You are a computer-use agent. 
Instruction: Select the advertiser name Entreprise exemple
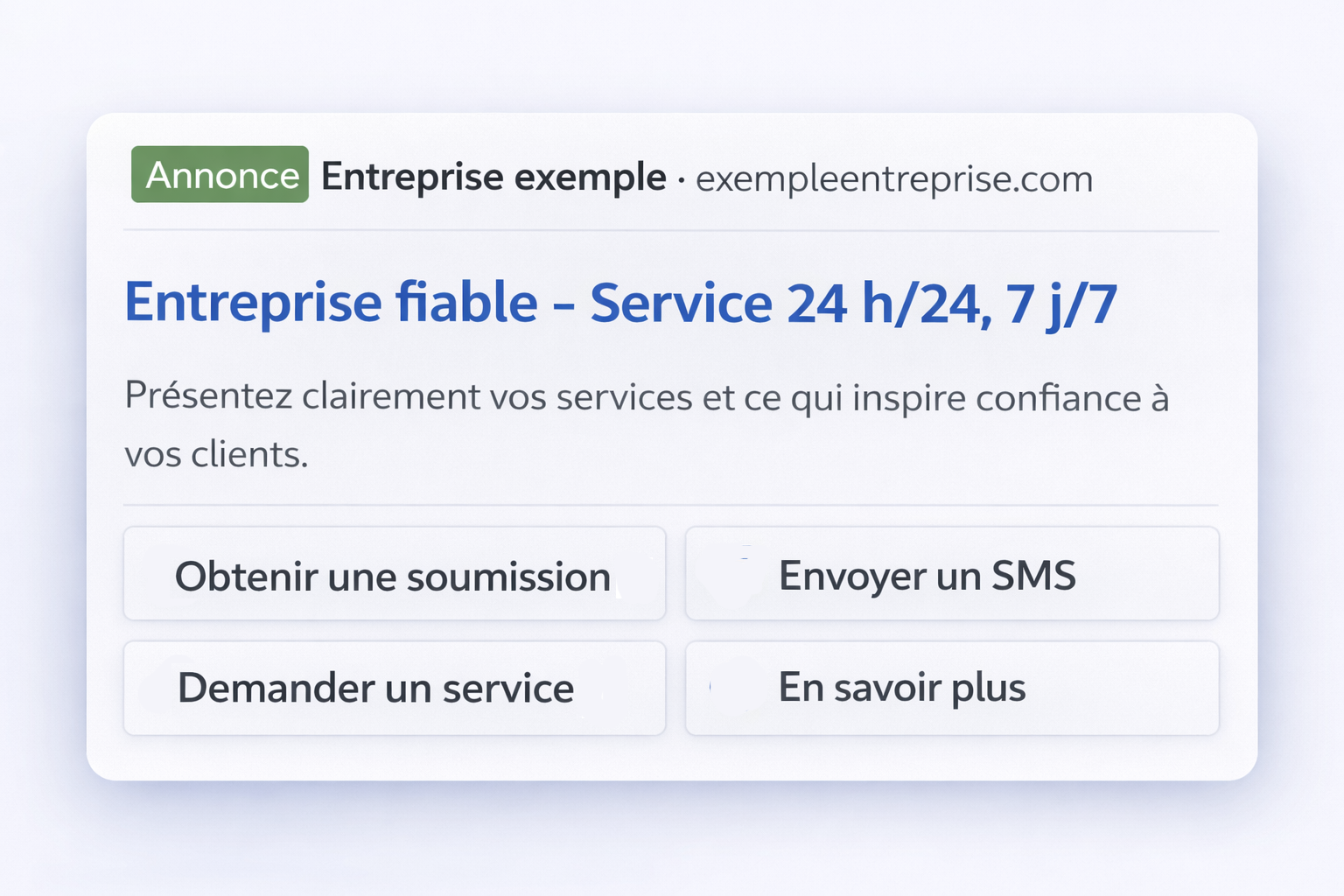(x=493, y=176)
